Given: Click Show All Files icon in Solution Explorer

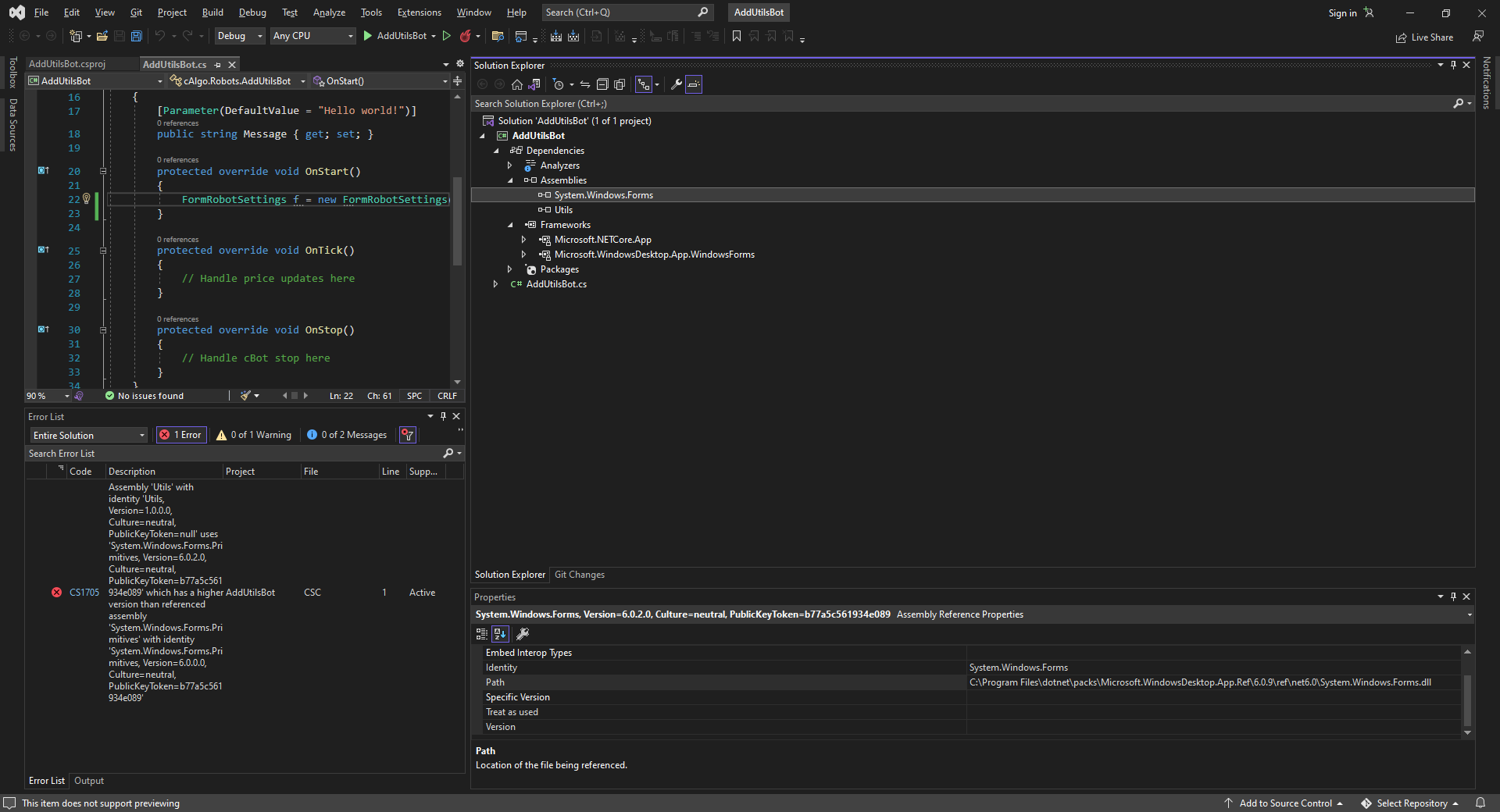Looking at the screenshot, I should [x=620, y=84].
